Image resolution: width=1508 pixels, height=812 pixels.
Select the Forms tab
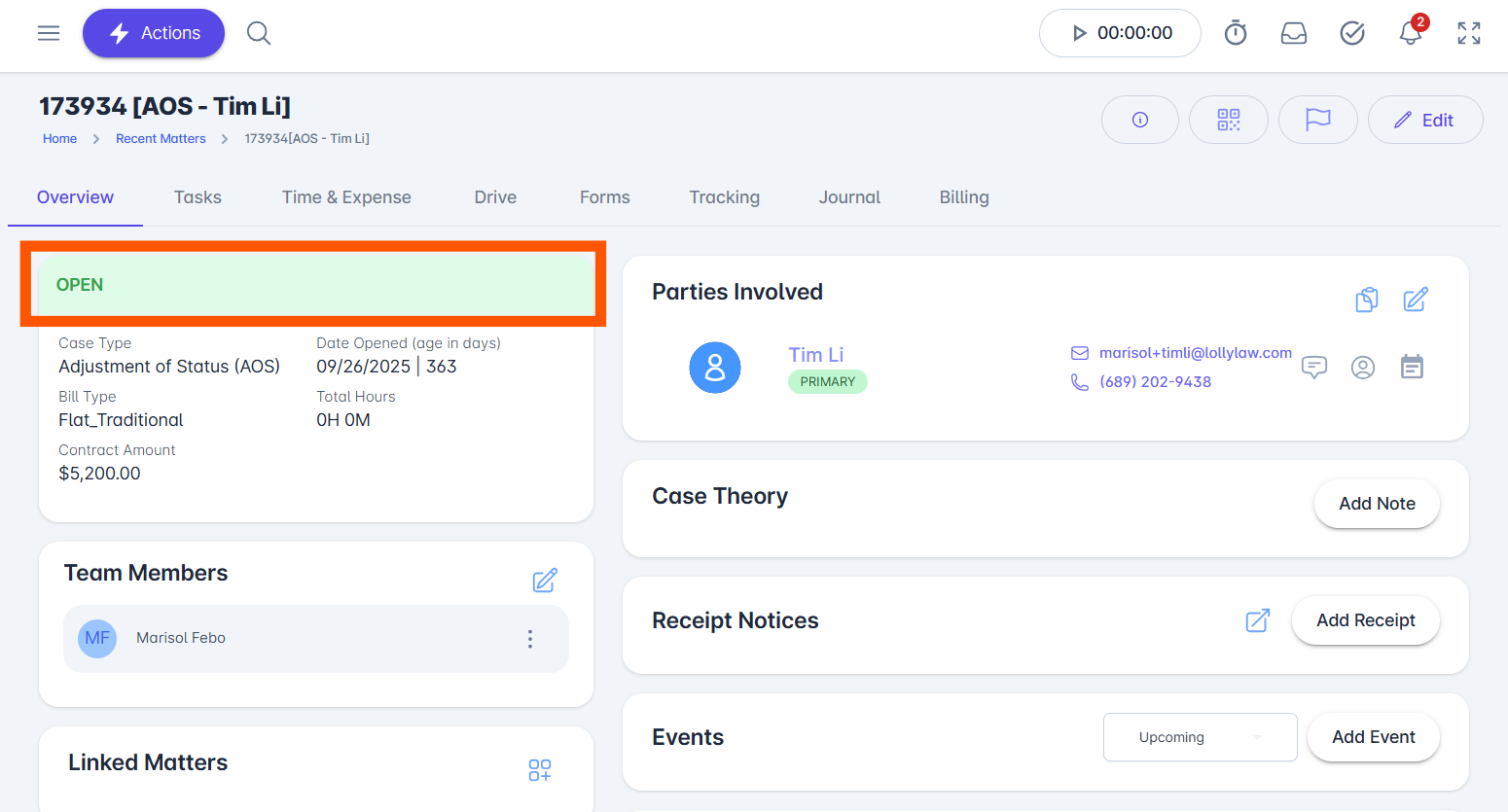click(605, 197)
